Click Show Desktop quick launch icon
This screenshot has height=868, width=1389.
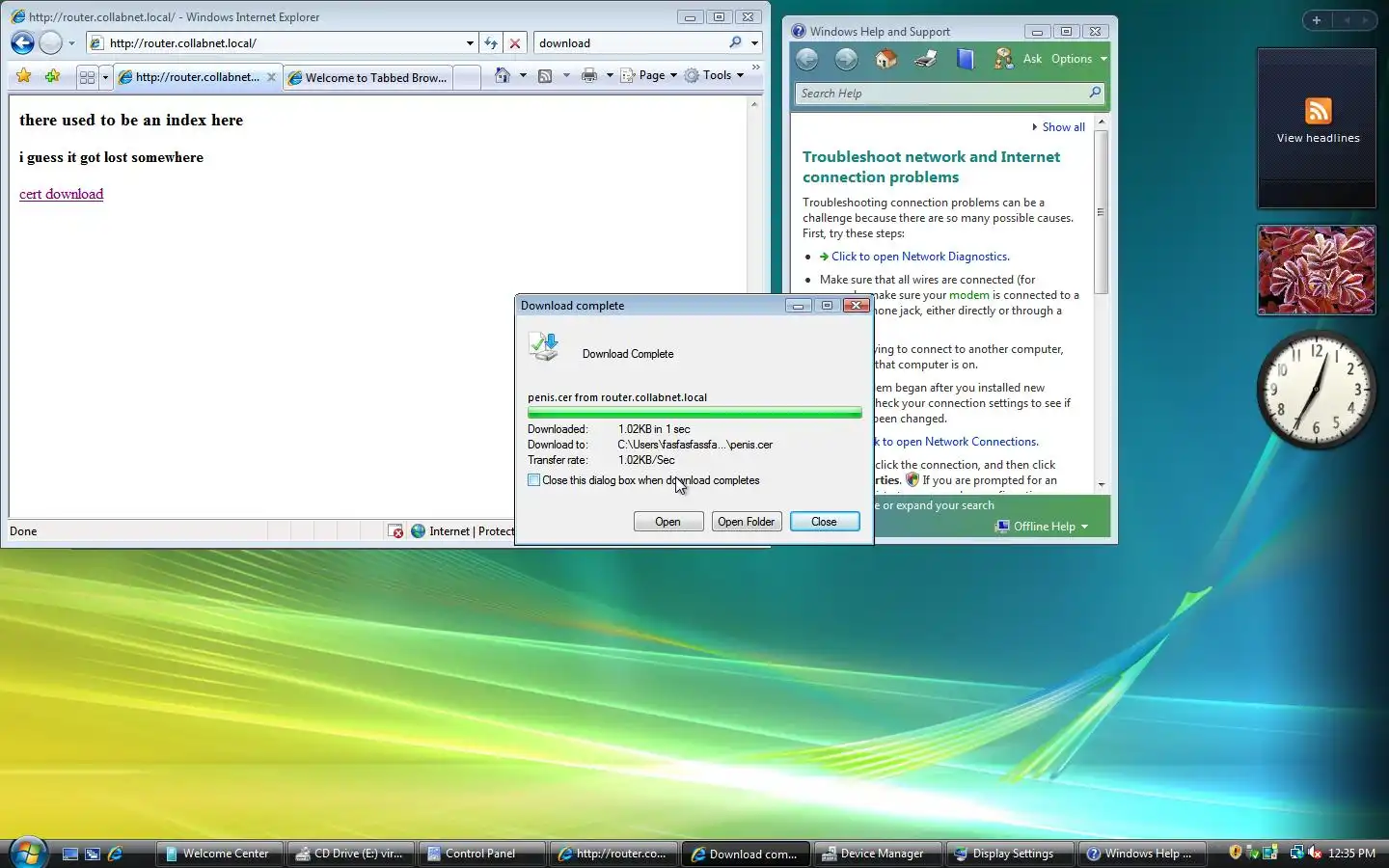[x=70, y=854]
